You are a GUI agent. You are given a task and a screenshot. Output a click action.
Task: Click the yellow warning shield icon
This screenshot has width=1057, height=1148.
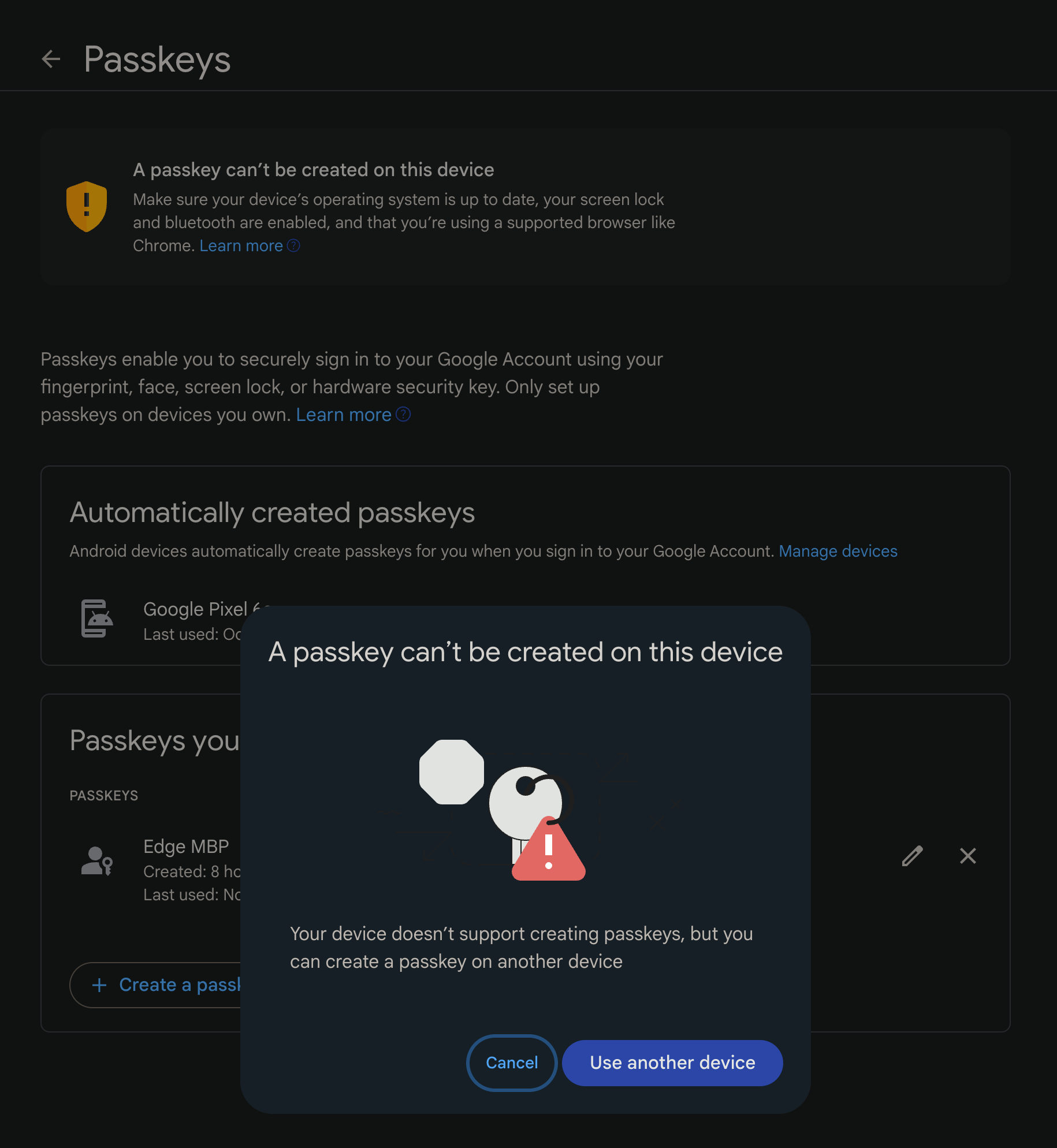(x=87, y=207)
